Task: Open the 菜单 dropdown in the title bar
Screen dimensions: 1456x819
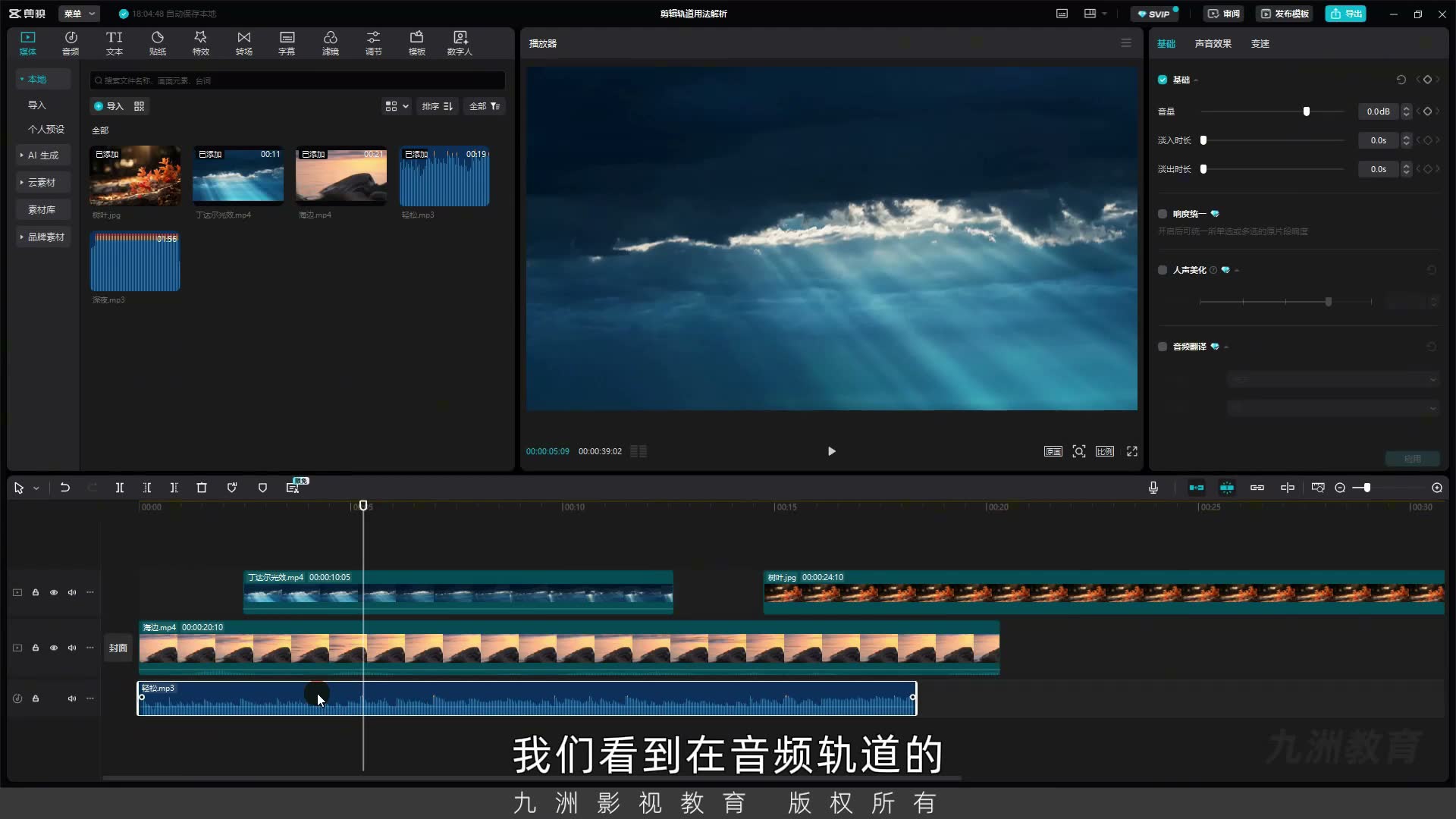Action: pyautogui.click(x=79, y=14)
